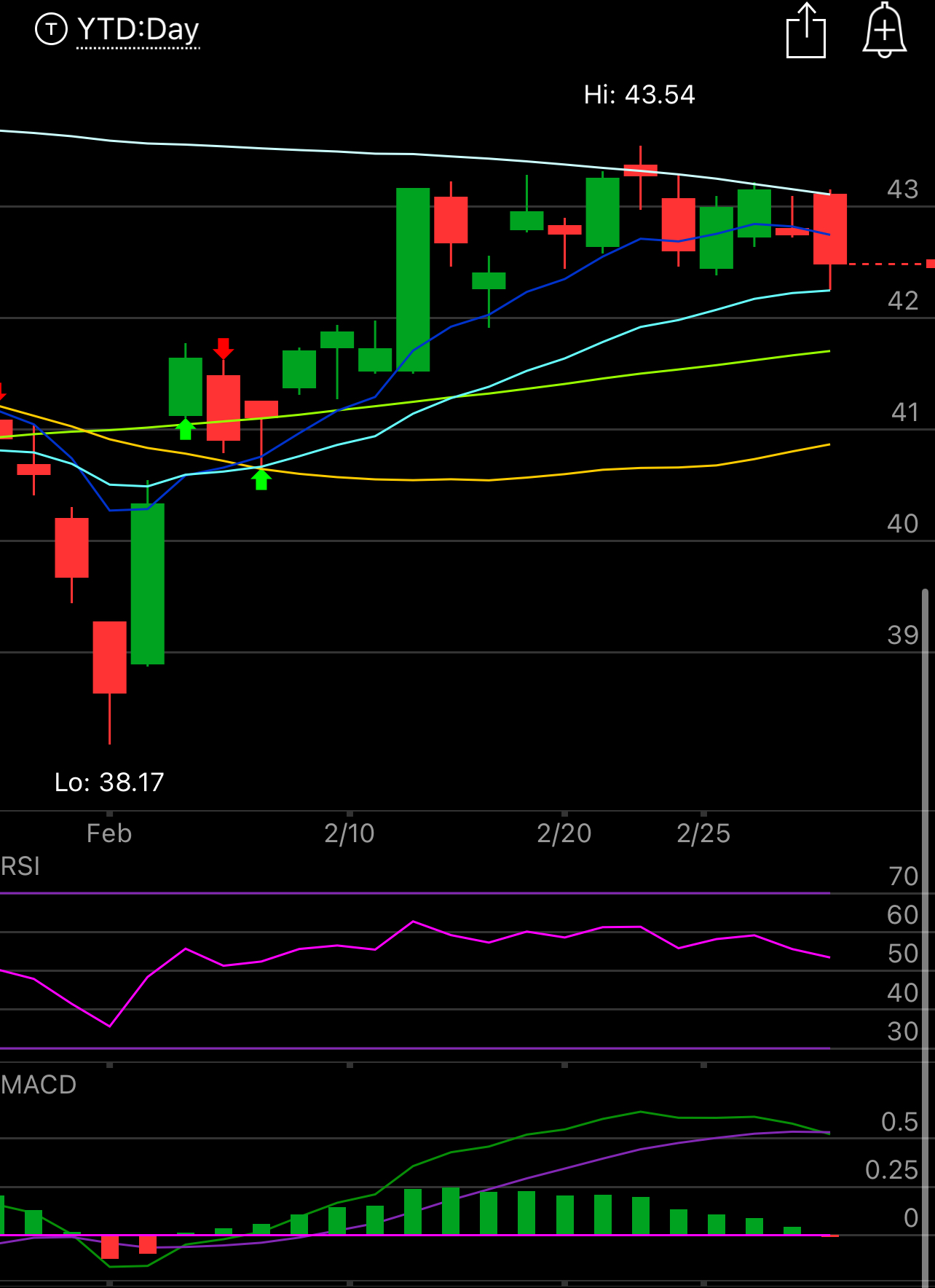
Task: Add a price alert with bell icon
Action: coord(884,31)
